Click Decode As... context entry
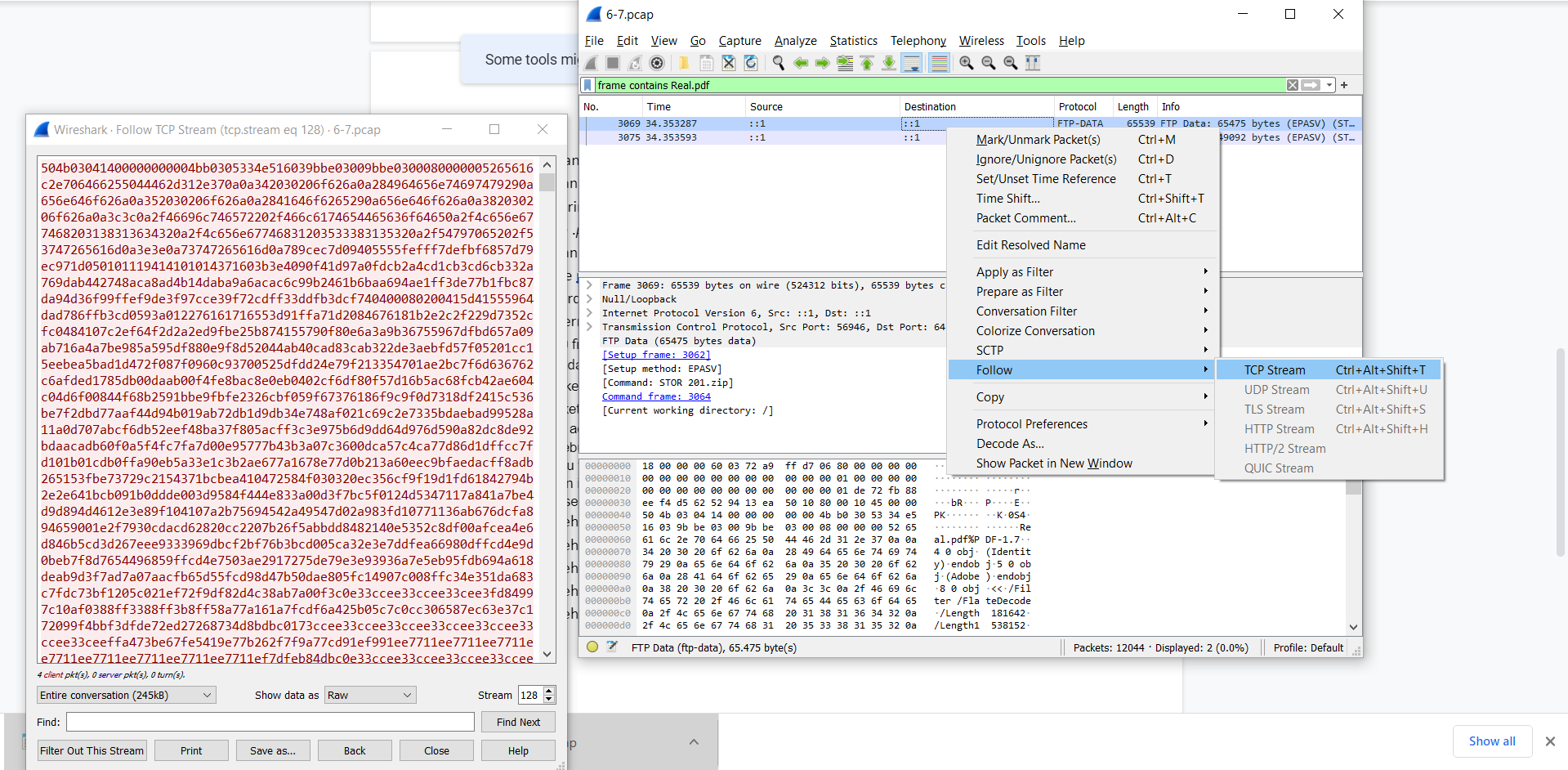 click(x=1083, y=444)
